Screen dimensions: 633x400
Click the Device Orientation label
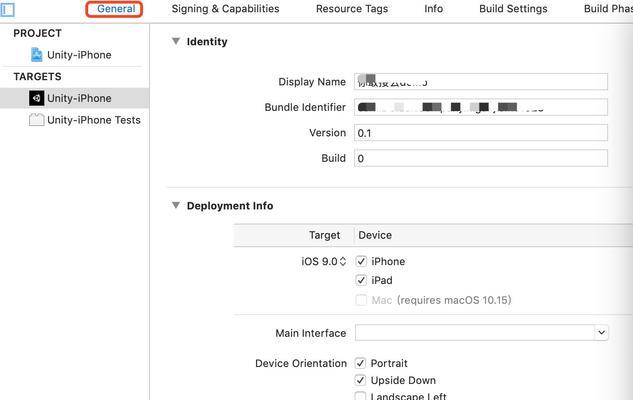[x=301, y=363]
